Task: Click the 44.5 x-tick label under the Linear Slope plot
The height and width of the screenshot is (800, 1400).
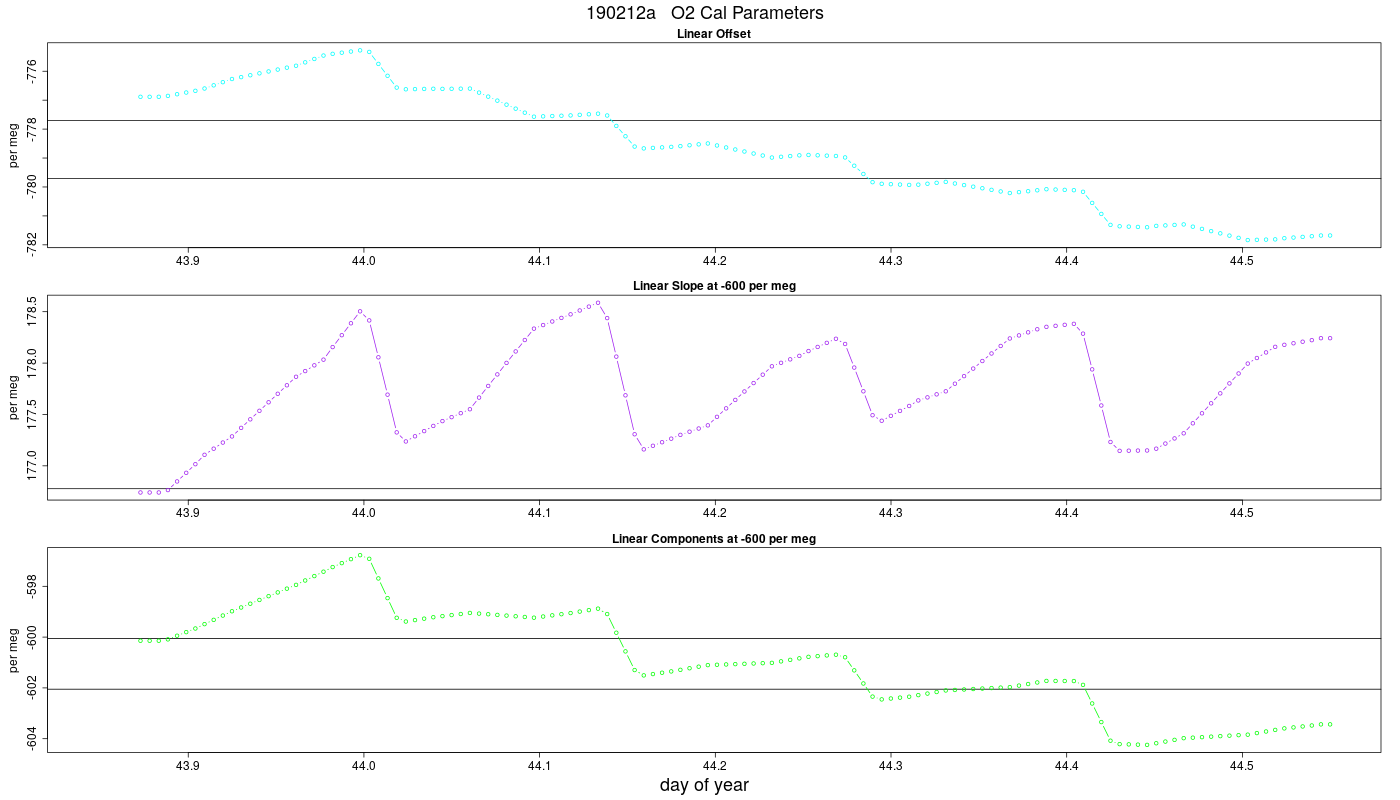Action: 1241,514
